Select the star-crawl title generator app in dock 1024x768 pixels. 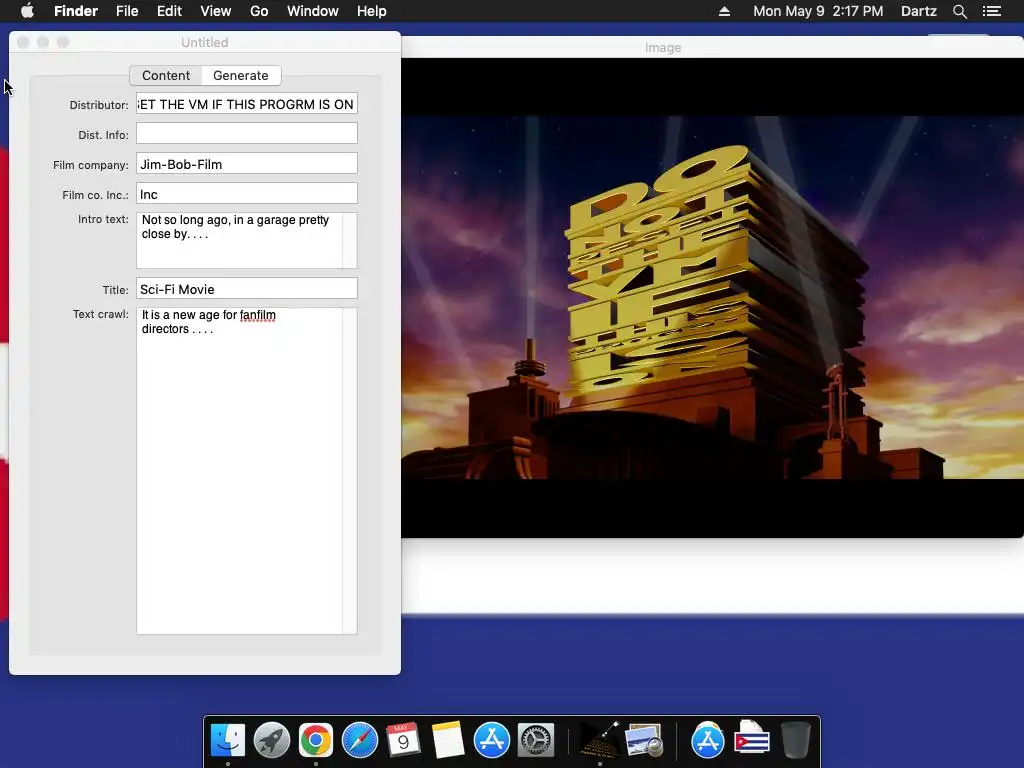600,740
